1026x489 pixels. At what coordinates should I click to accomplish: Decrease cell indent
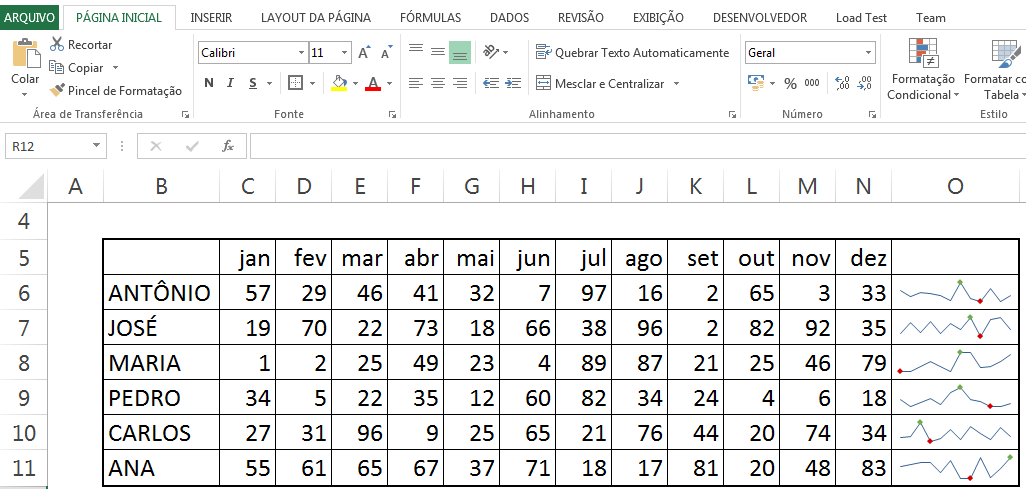[x=491, y=83]
